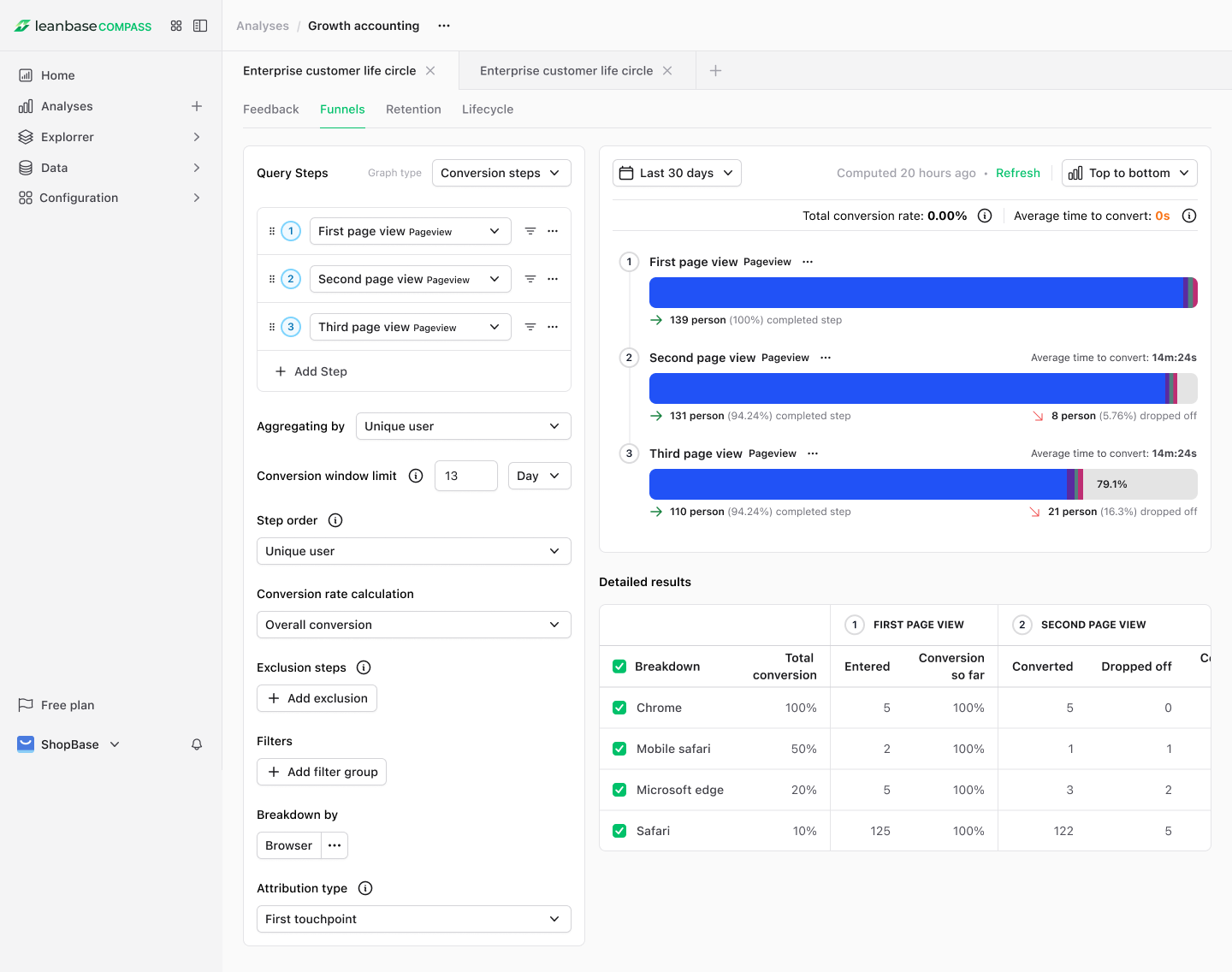Toggle the sidebar collapse icon

coord(200,26)
